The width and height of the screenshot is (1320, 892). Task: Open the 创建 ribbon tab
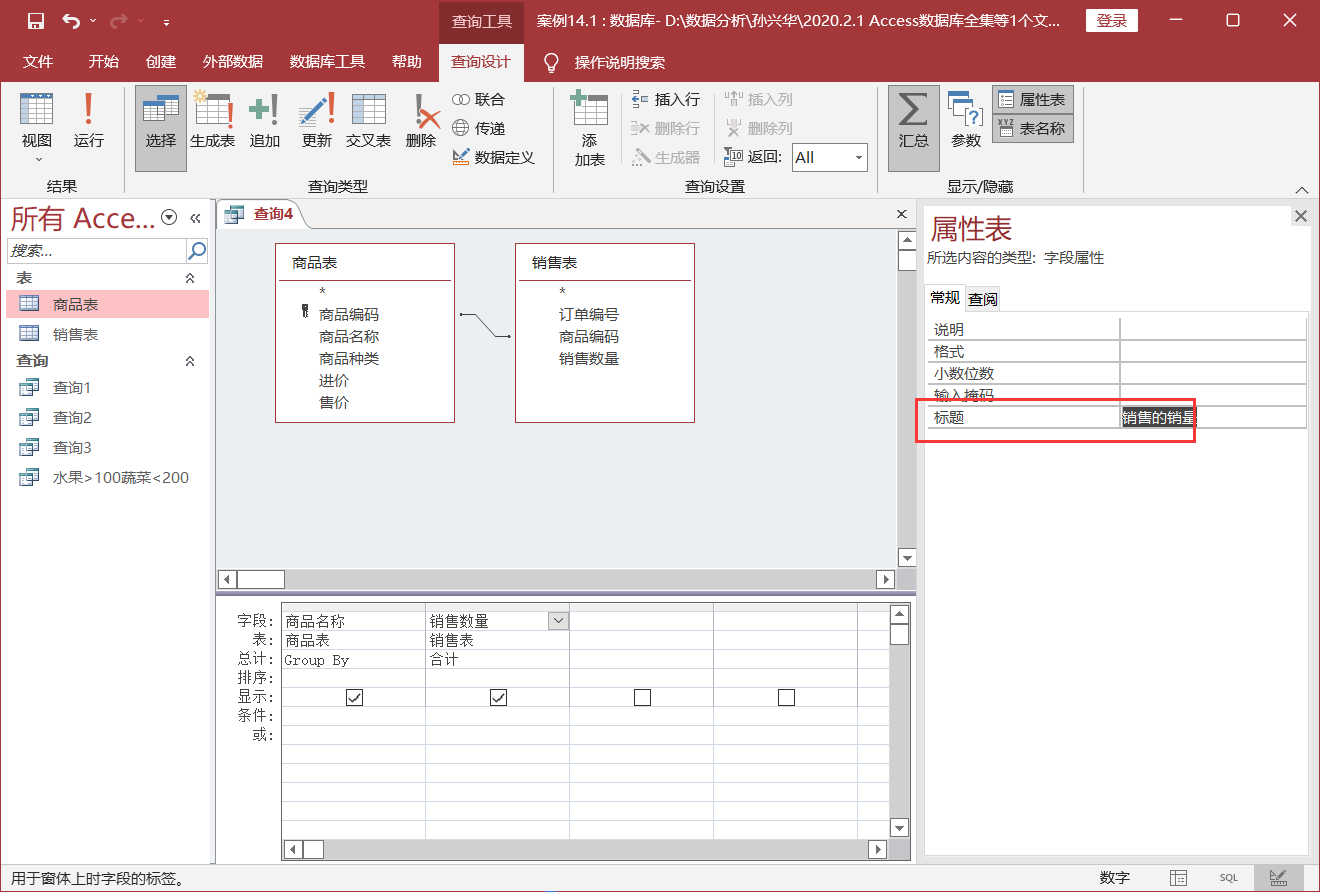coord(160,62)
